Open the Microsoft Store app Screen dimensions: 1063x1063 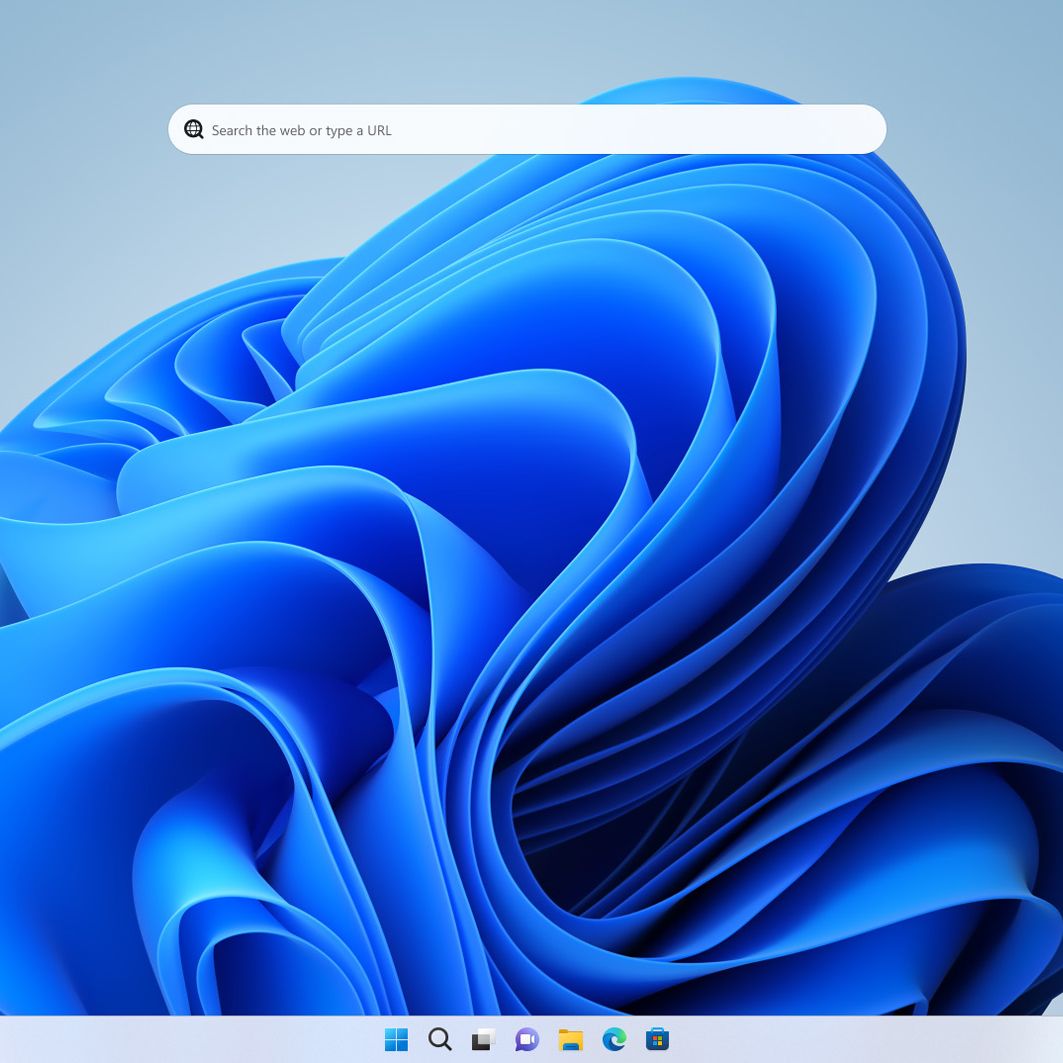coord(657,1039)
